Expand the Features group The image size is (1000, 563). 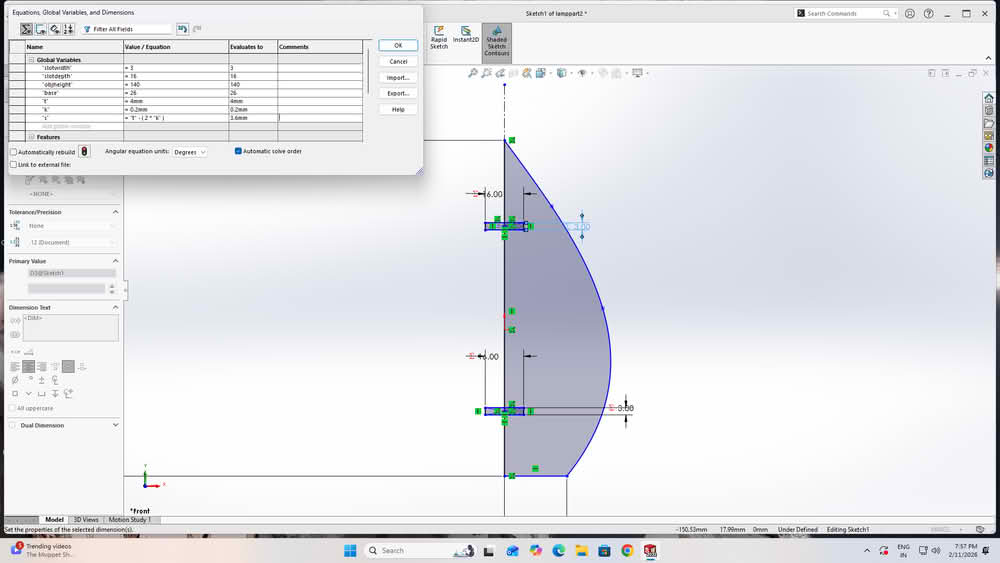pos(31,137)
